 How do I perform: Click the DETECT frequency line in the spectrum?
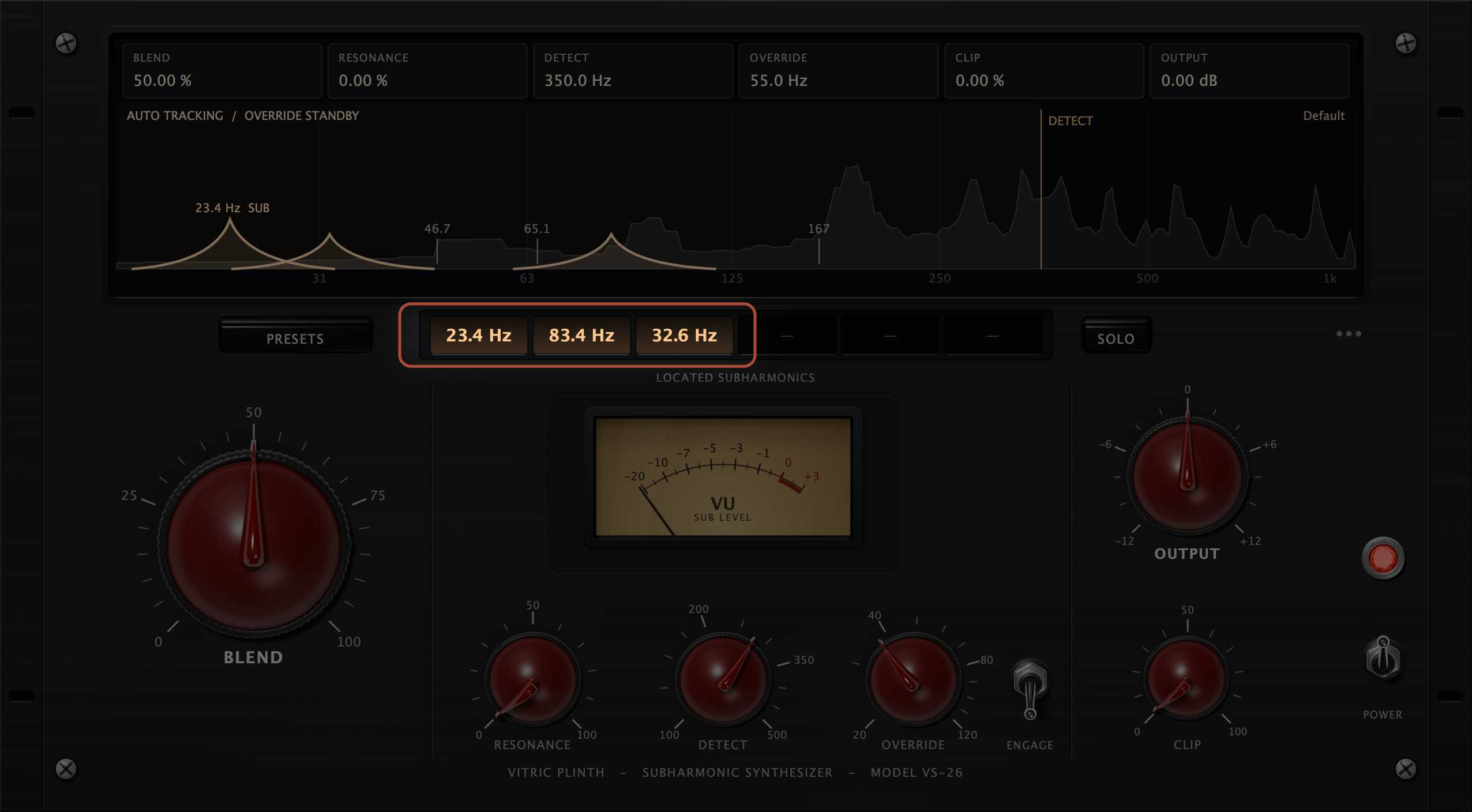click(x=1041, y=189)
